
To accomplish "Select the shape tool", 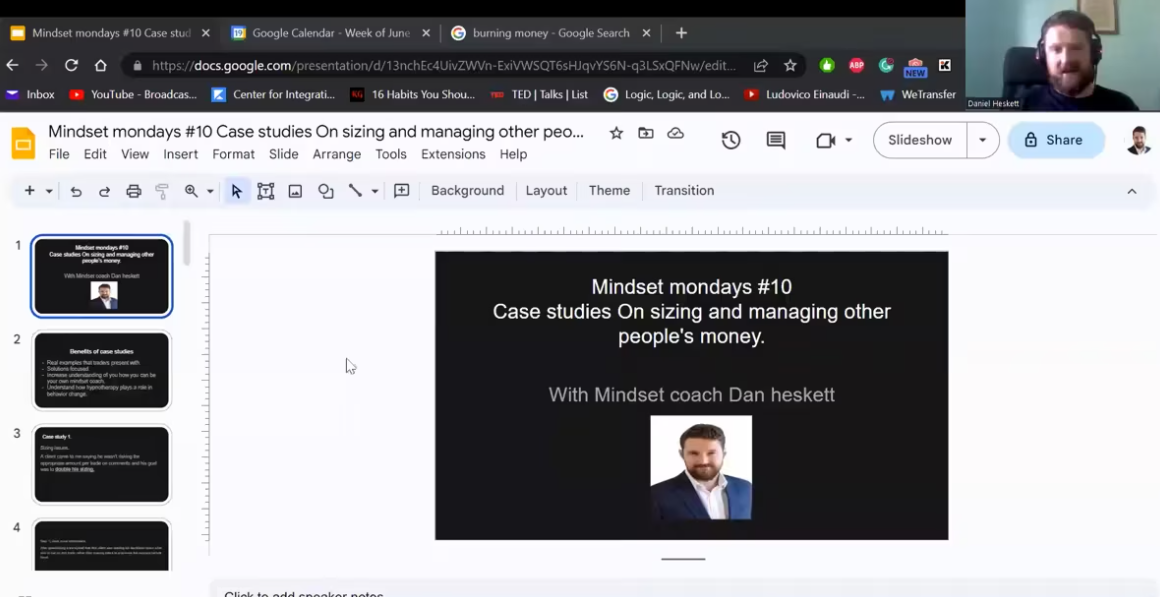I will pyautogui.click(x=326, y=191).
